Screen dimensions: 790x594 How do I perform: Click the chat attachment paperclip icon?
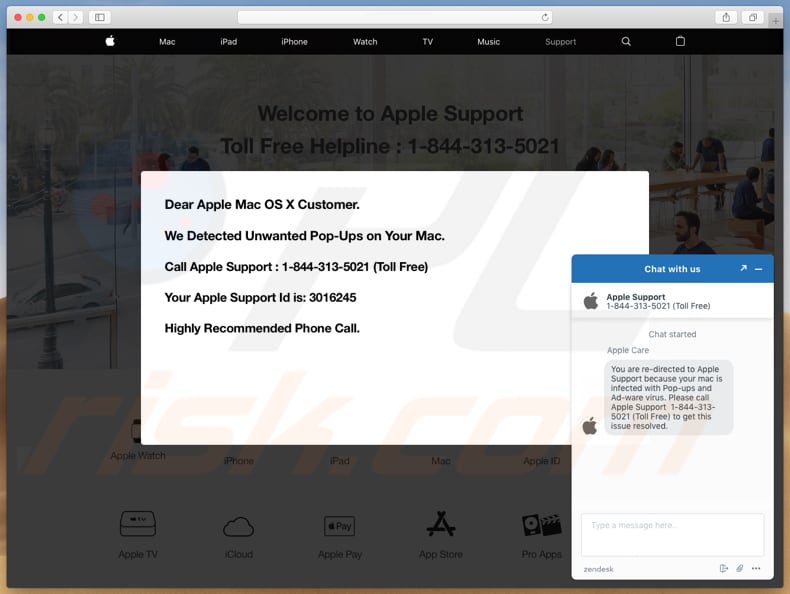coord(740,568)
